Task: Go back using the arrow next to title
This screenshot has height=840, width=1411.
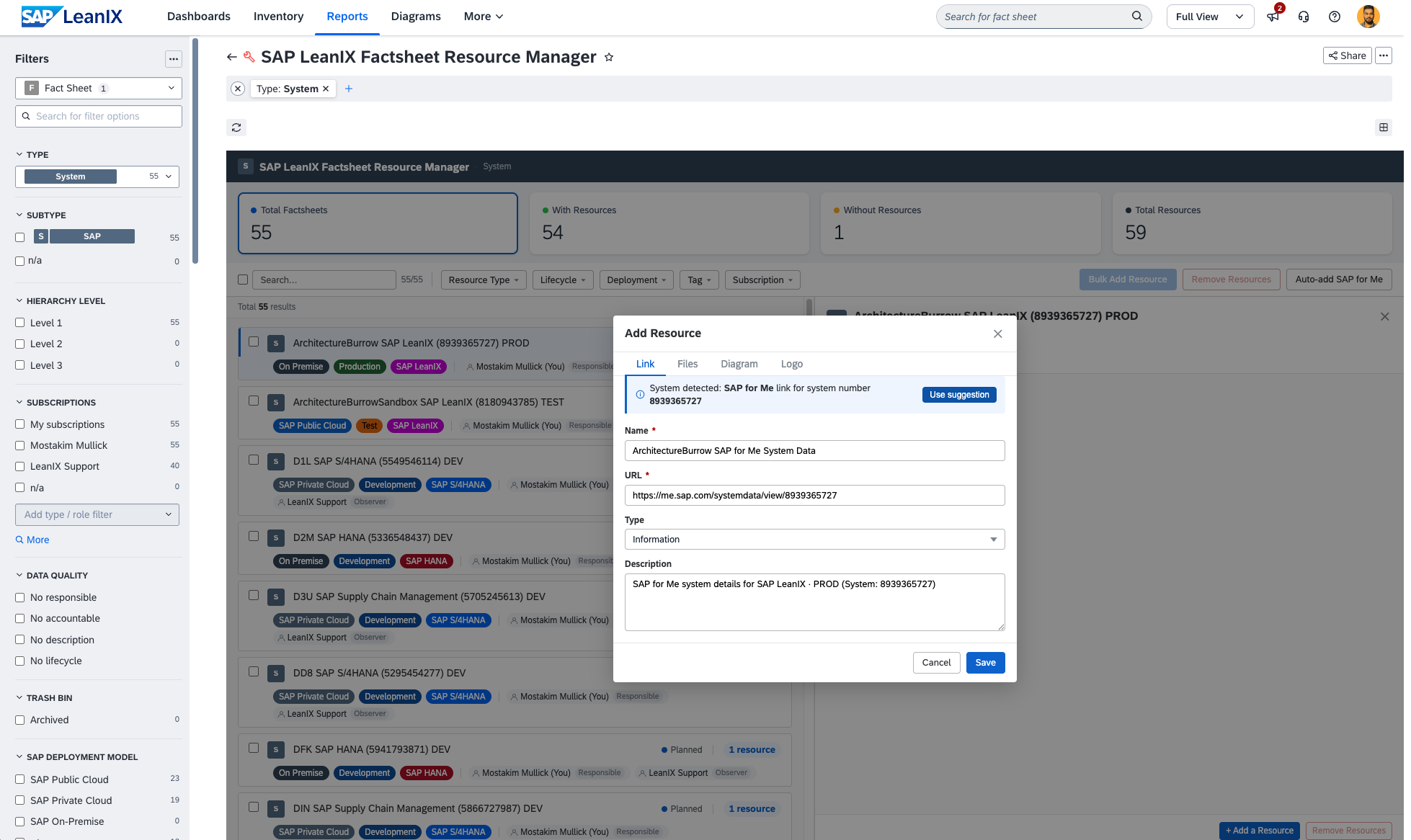Action: [x=231, y=57]
